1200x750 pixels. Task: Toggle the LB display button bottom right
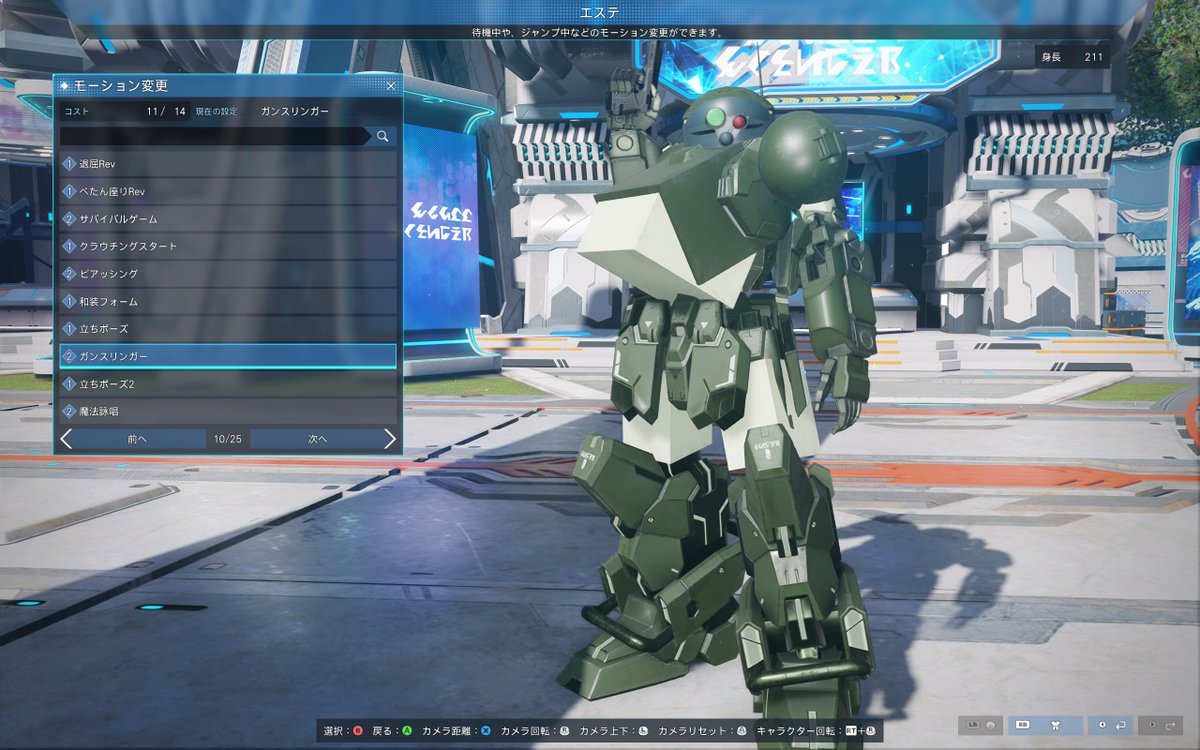click(981, 725)
